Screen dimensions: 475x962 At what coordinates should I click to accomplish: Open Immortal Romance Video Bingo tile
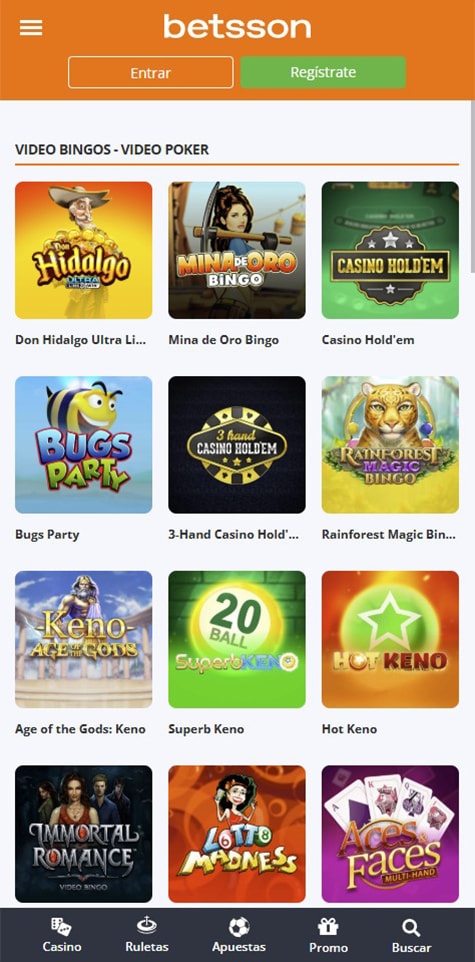83,834
